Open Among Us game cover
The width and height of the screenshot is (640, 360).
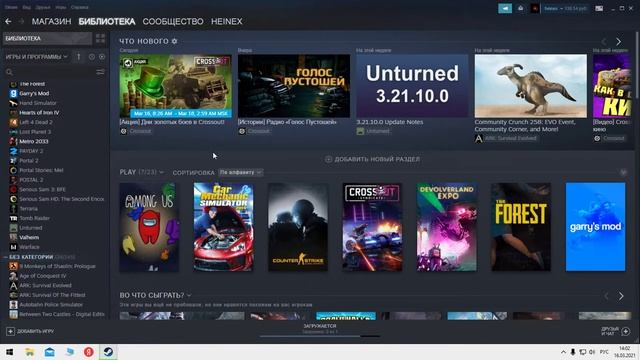[x=149, y=227]
